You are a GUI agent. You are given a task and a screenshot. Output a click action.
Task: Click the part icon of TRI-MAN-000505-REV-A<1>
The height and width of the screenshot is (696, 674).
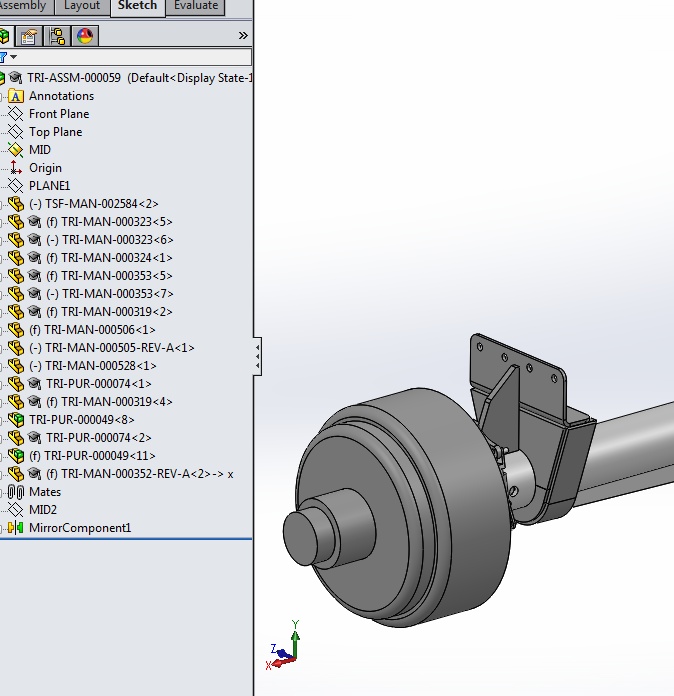click(16, 348)
